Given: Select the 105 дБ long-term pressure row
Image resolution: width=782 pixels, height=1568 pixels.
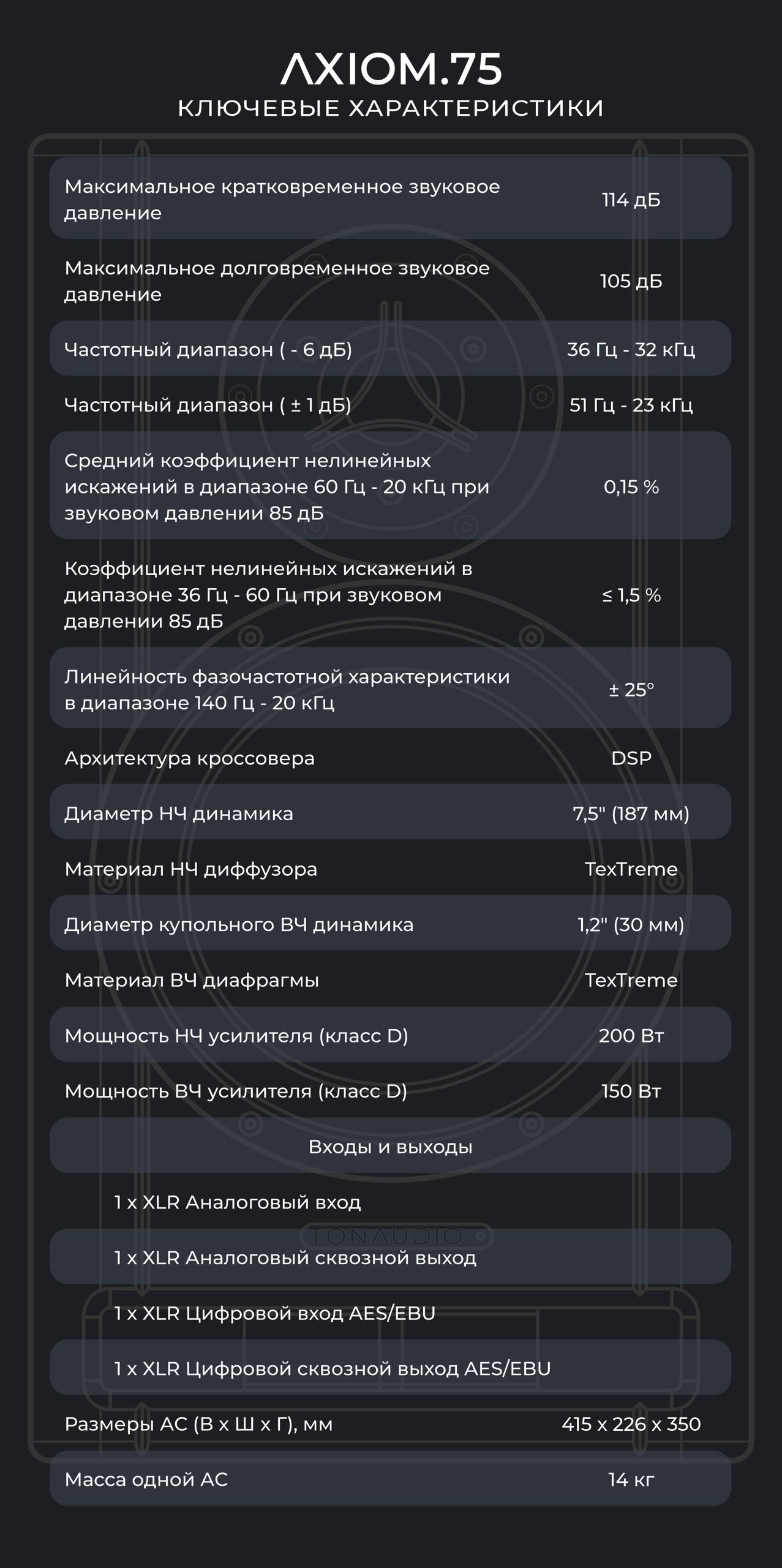Looking at the screenshot, I should tap(391, 281).
